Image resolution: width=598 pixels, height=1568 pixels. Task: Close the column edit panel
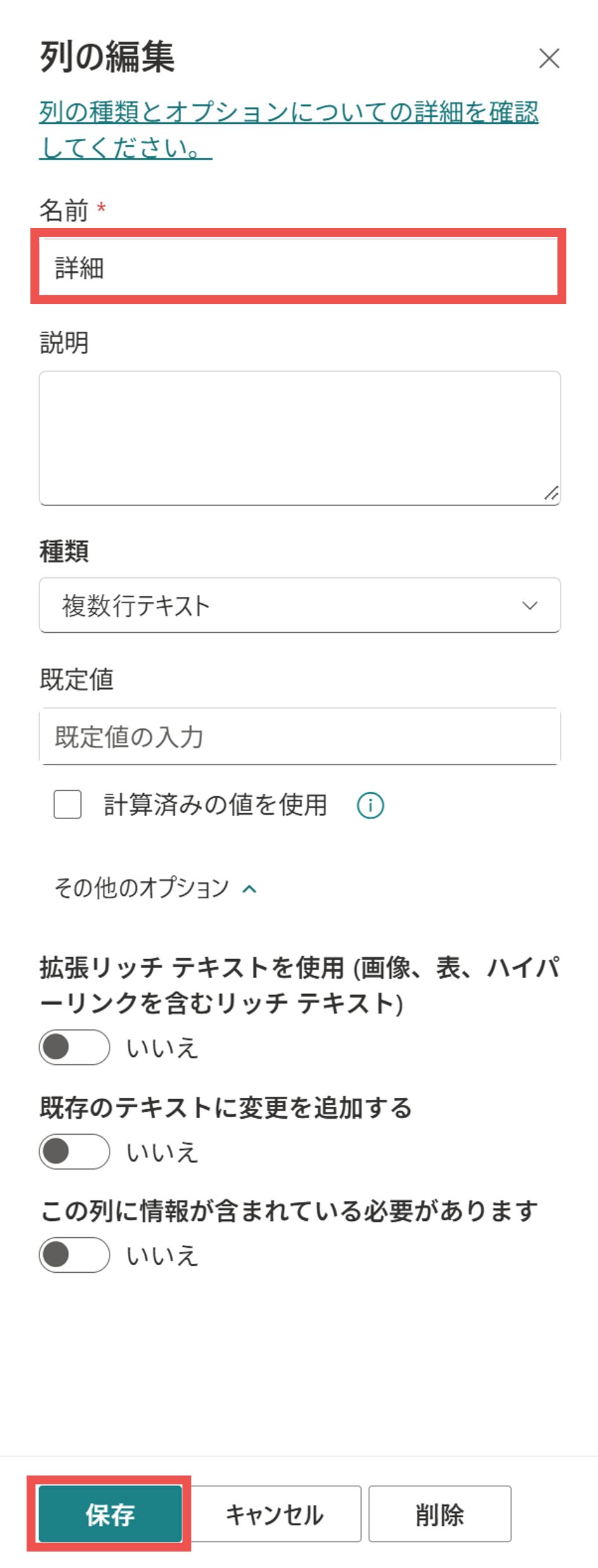point(549,58)
